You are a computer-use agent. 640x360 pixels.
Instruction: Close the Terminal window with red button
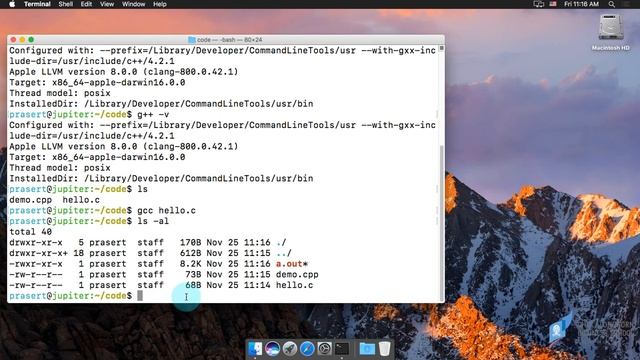point(13,40)
